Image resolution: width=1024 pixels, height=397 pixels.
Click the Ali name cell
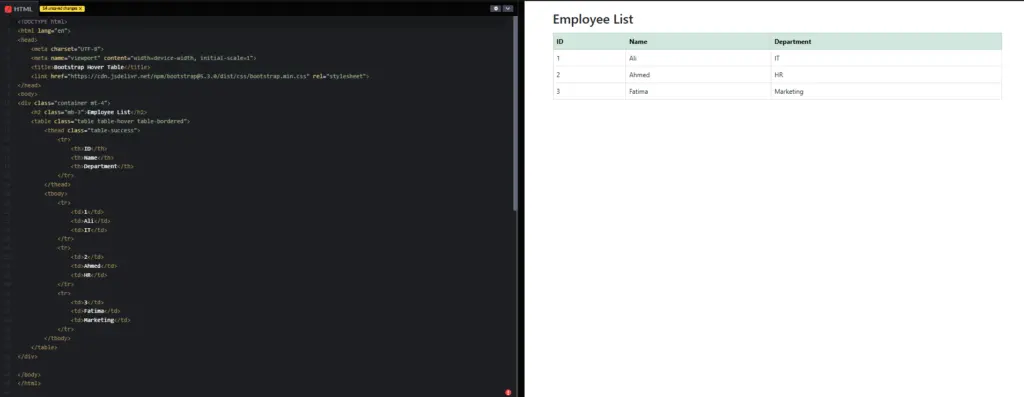coord(698,58)
